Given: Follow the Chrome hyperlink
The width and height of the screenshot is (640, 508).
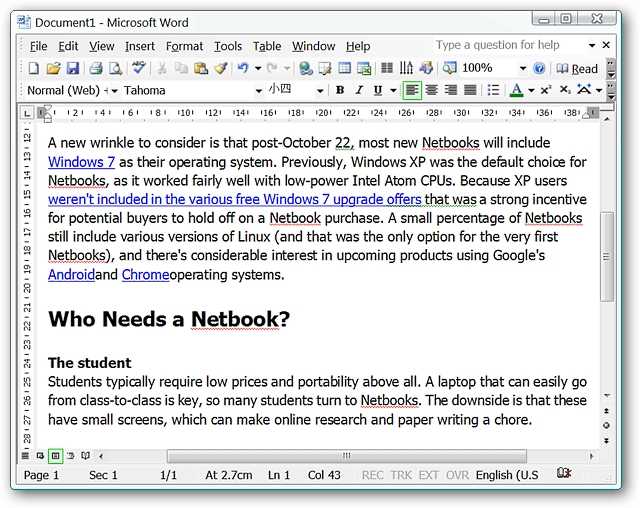Looking at the screenshot, I should click(x=145, y=275).
